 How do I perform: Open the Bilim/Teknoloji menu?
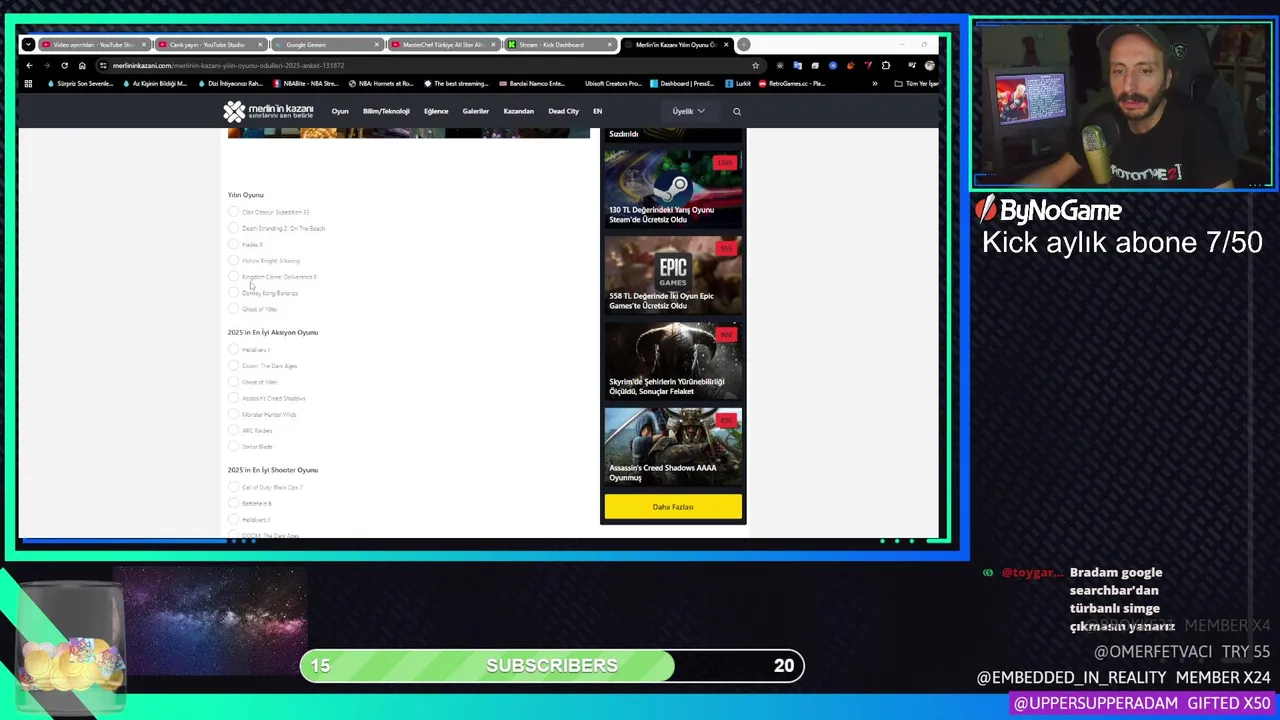coord(386,111)
